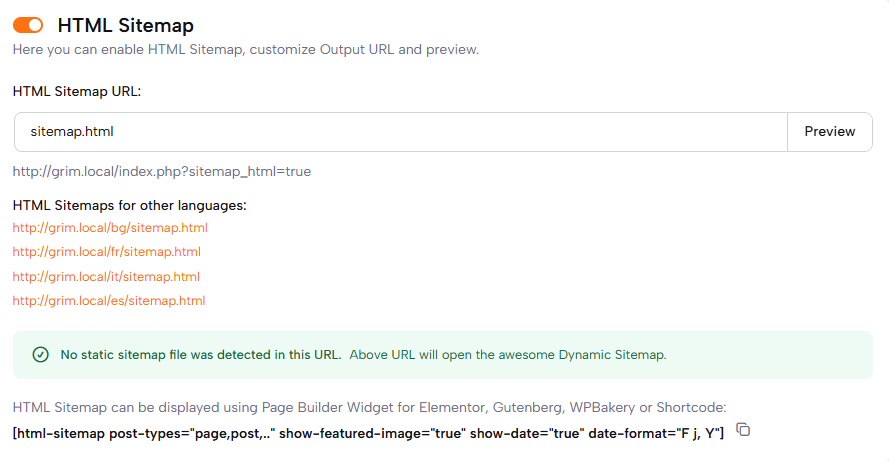Click the description text under the heading
Viewport: 889px width, 461px height.
pyautogui.click(x=245, y=49)
